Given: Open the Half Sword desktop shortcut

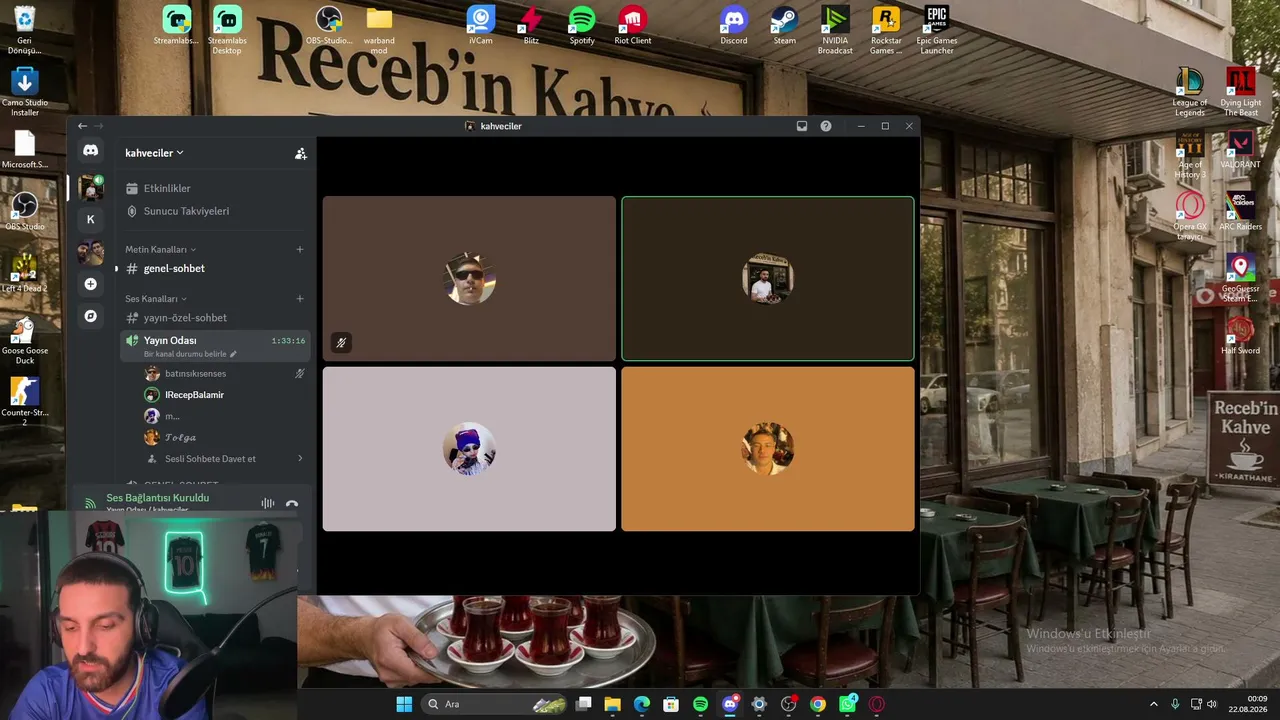Looking at the screenshot, I should pos(1240,336).
